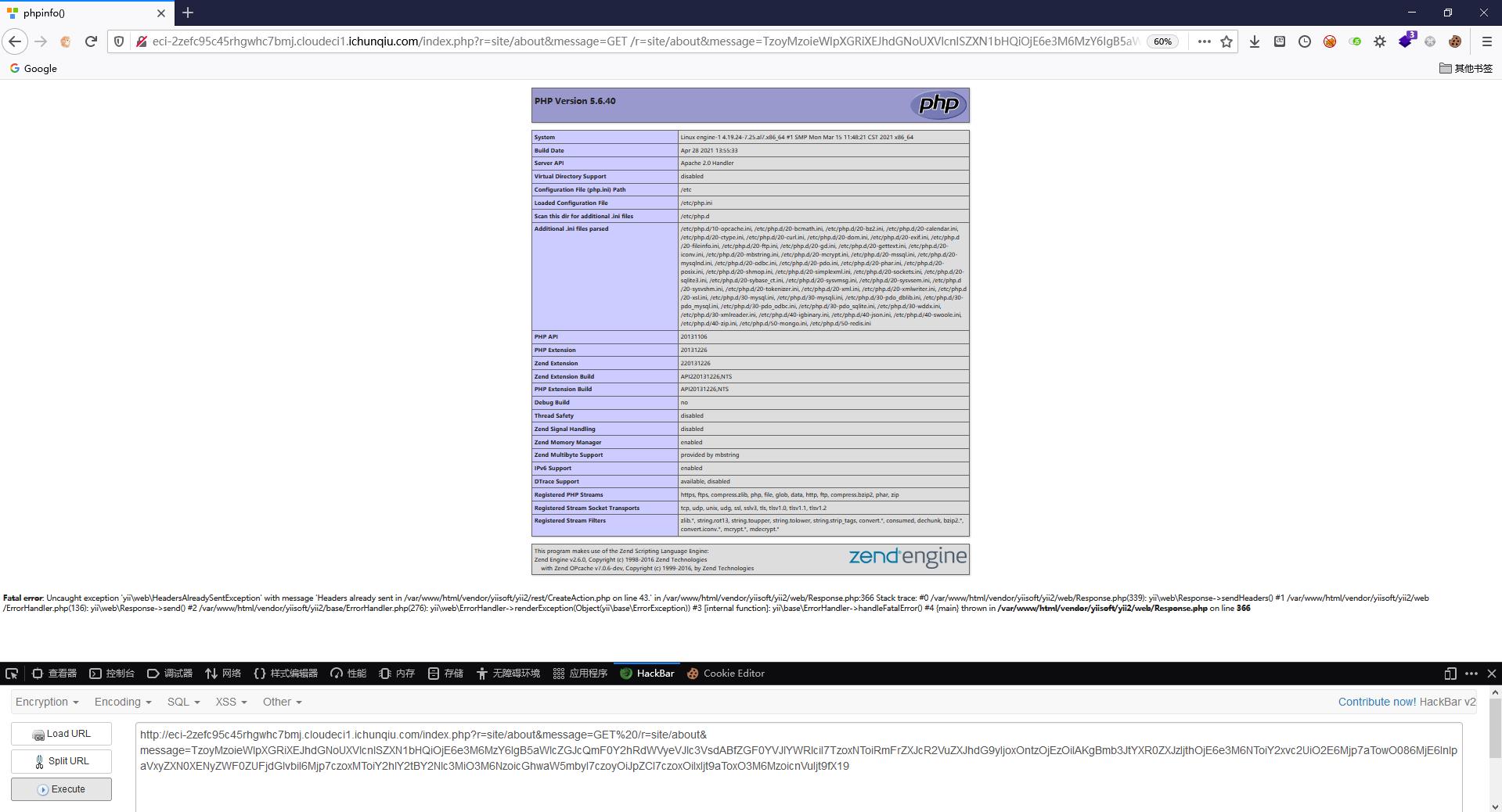
Task: Click the Server API row label
Action: click(549, 163)
